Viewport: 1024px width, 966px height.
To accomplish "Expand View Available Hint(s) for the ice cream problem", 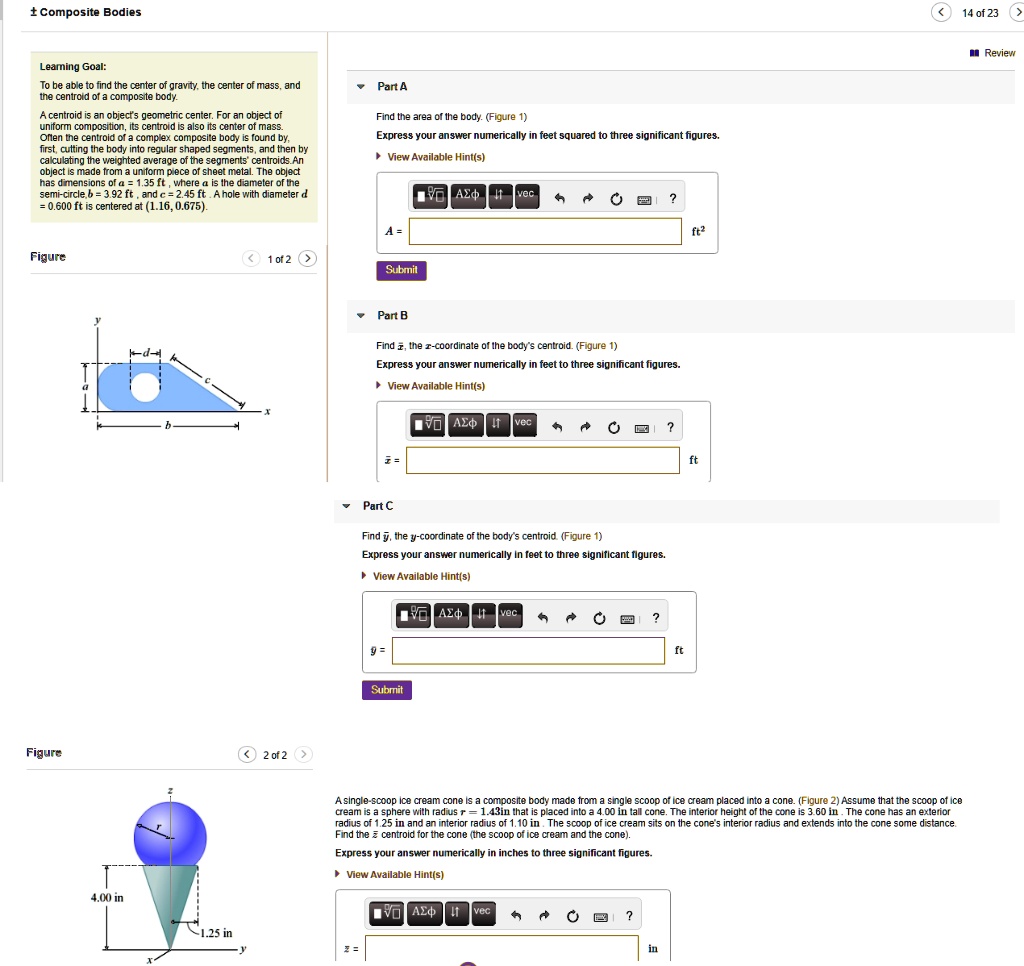I will [395, 873].
